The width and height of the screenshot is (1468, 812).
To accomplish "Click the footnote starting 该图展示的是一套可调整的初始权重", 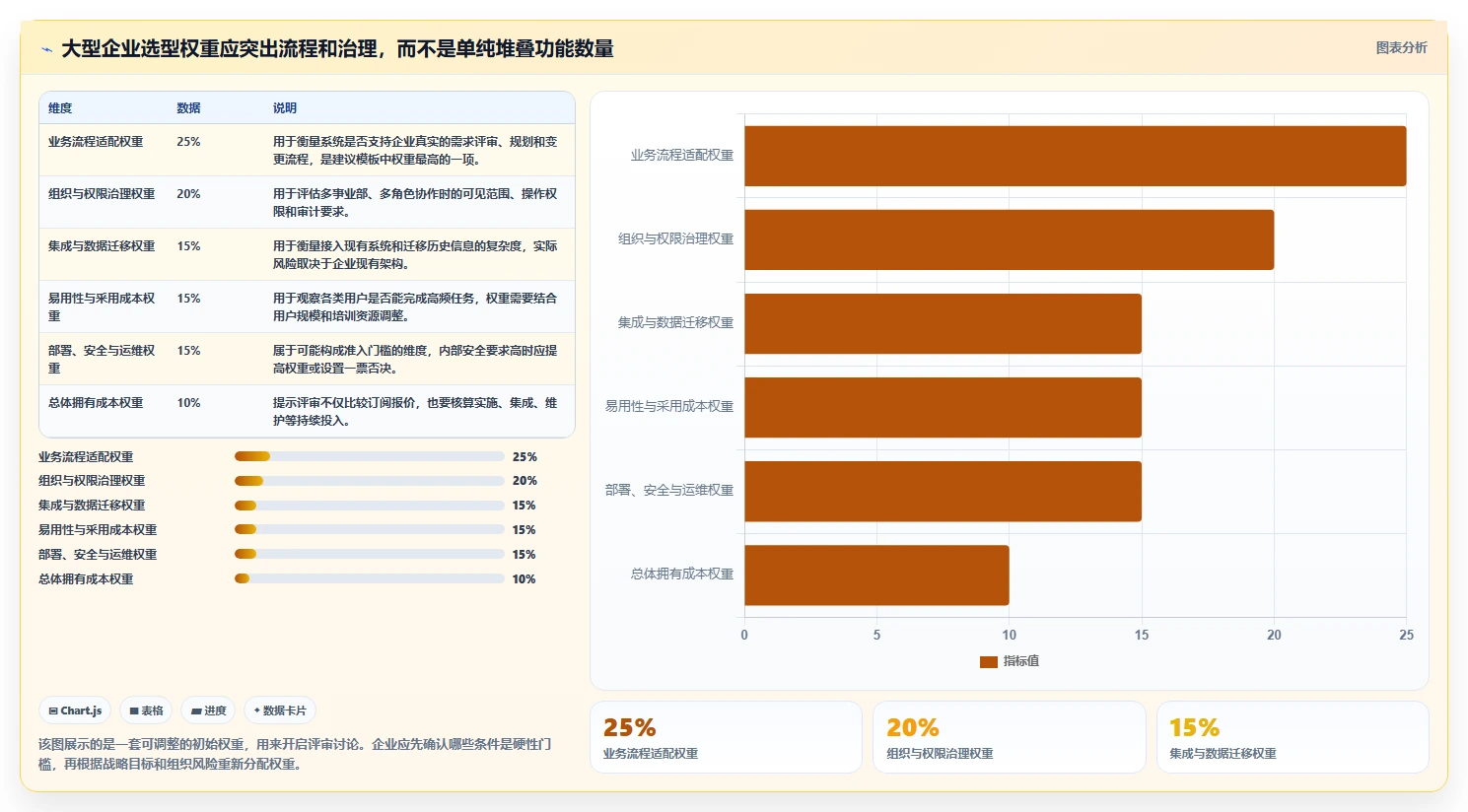I will tap(295, 754).
